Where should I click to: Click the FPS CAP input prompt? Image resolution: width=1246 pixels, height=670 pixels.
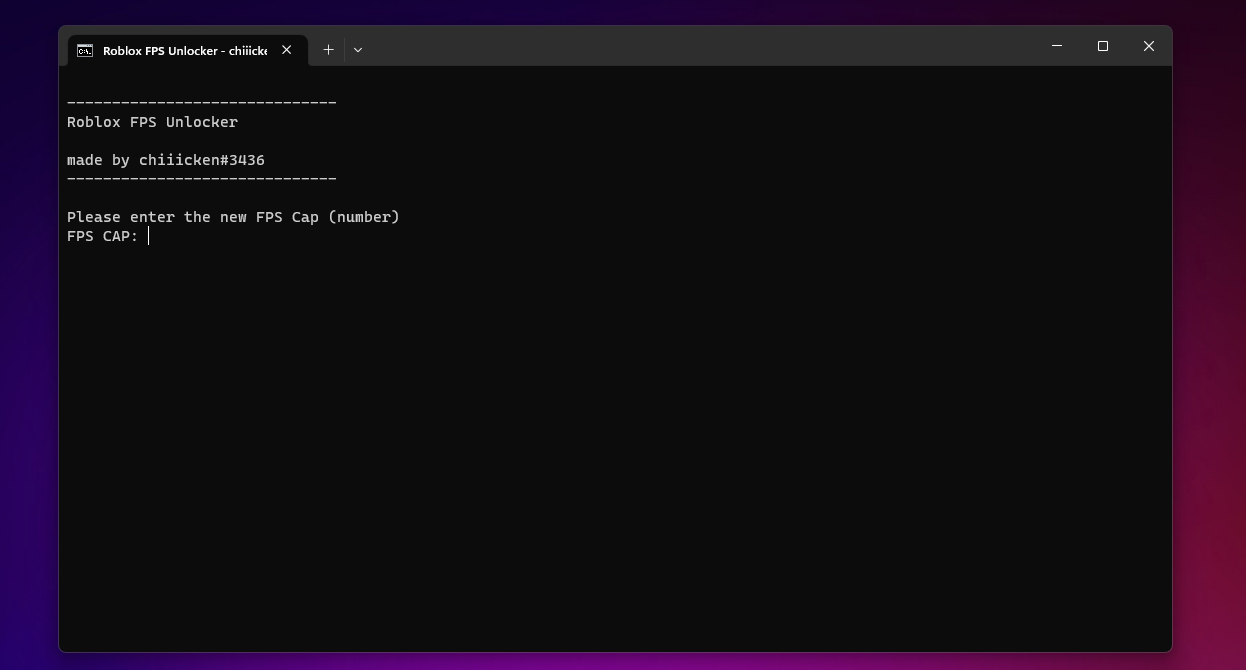pos(108,236)
